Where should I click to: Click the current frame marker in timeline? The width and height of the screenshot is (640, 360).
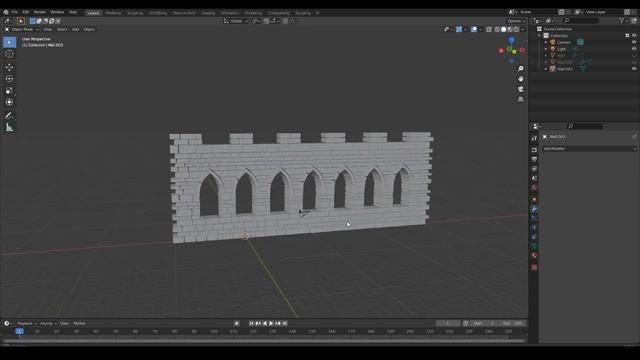tap(19, 331)
